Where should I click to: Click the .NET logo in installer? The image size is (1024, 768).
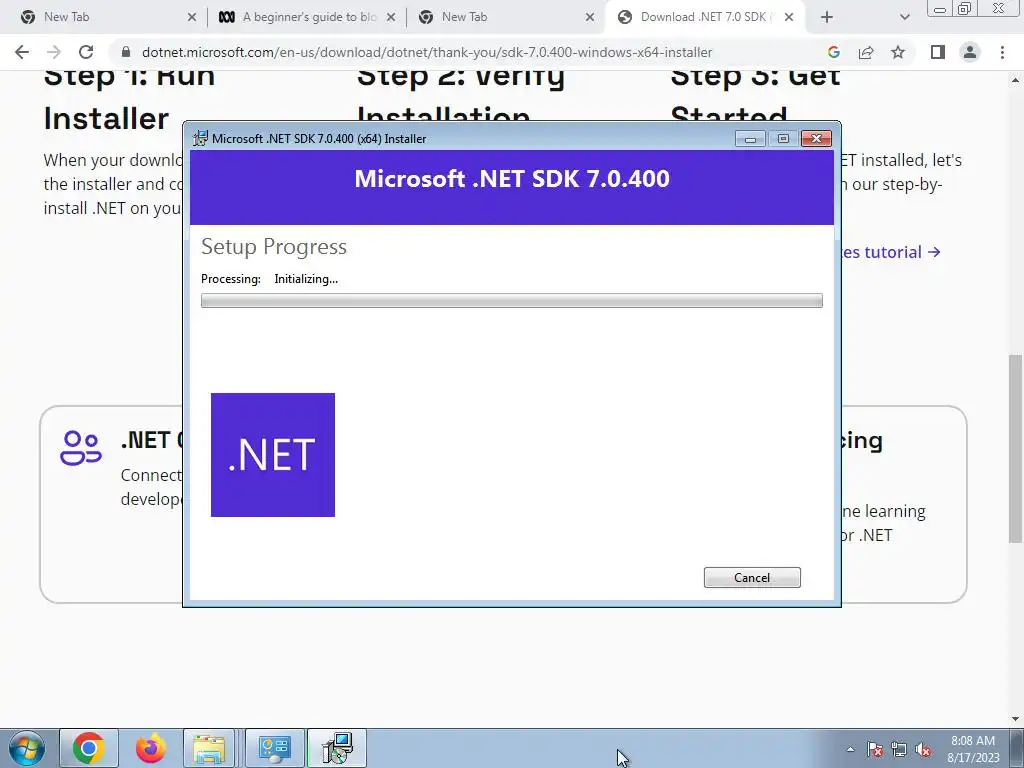[273, 455]
